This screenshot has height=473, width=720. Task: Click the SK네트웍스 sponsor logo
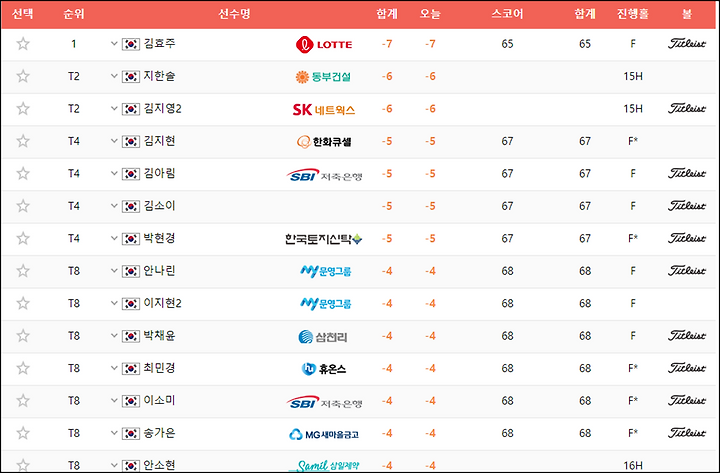pos(324,110)
